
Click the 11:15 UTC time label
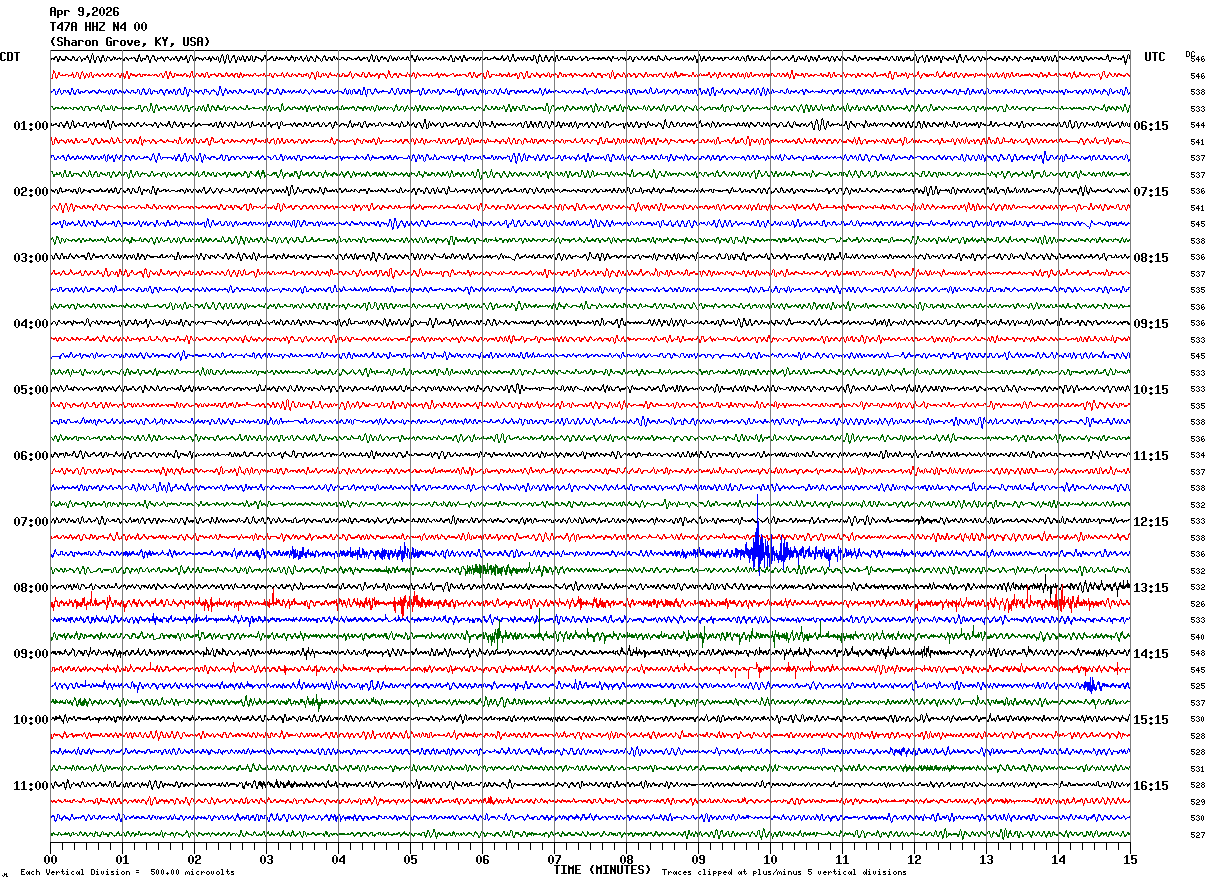pos(1151,456)
